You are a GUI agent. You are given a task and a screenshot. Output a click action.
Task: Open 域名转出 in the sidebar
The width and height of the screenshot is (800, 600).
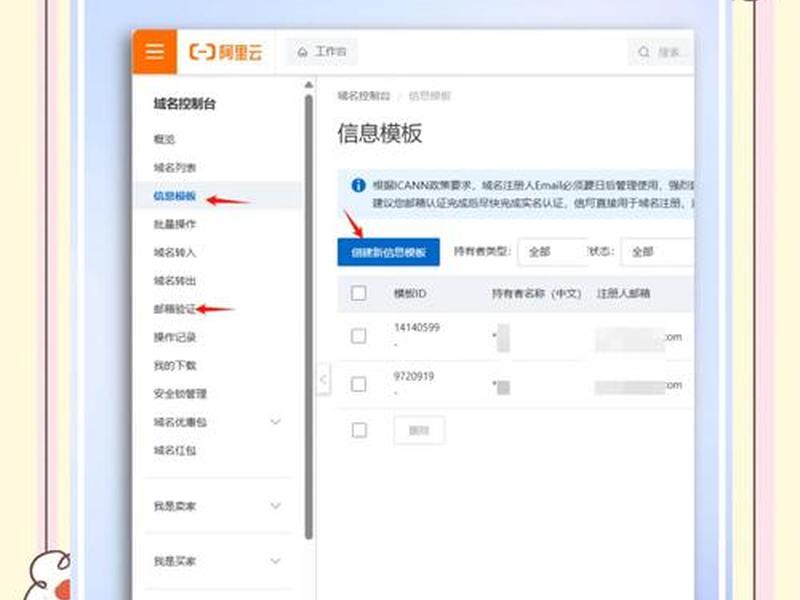[174, 281]
